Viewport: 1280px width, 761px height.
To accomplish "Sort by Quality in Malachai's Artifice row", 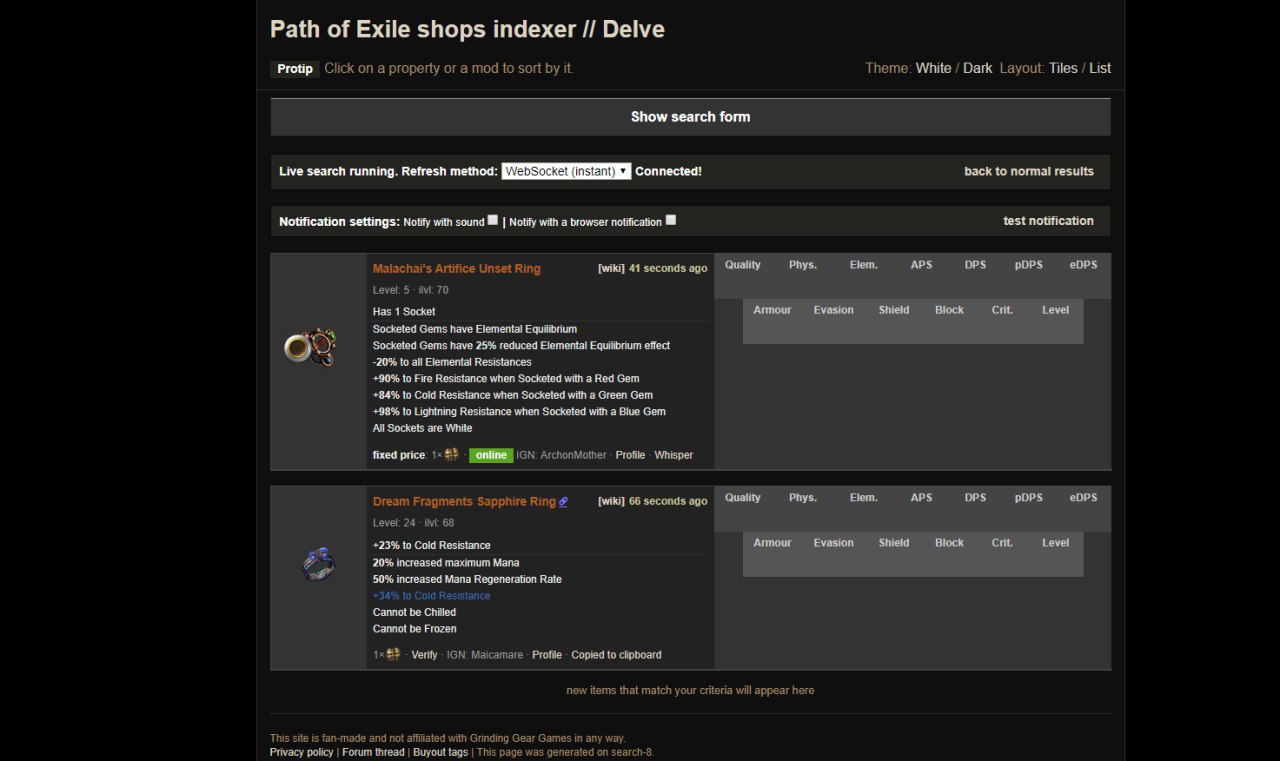I will [x=743, y=265].
